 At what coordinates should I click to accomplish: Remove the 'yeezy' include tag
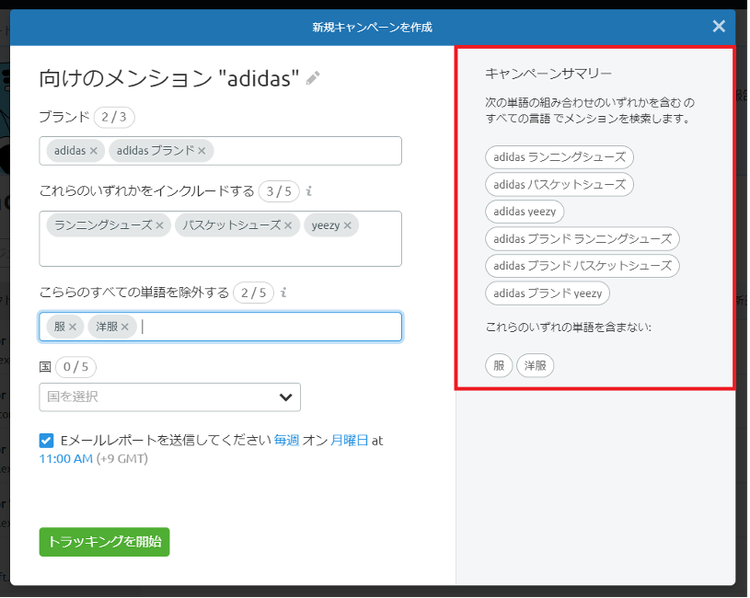[x=348, y=225]
